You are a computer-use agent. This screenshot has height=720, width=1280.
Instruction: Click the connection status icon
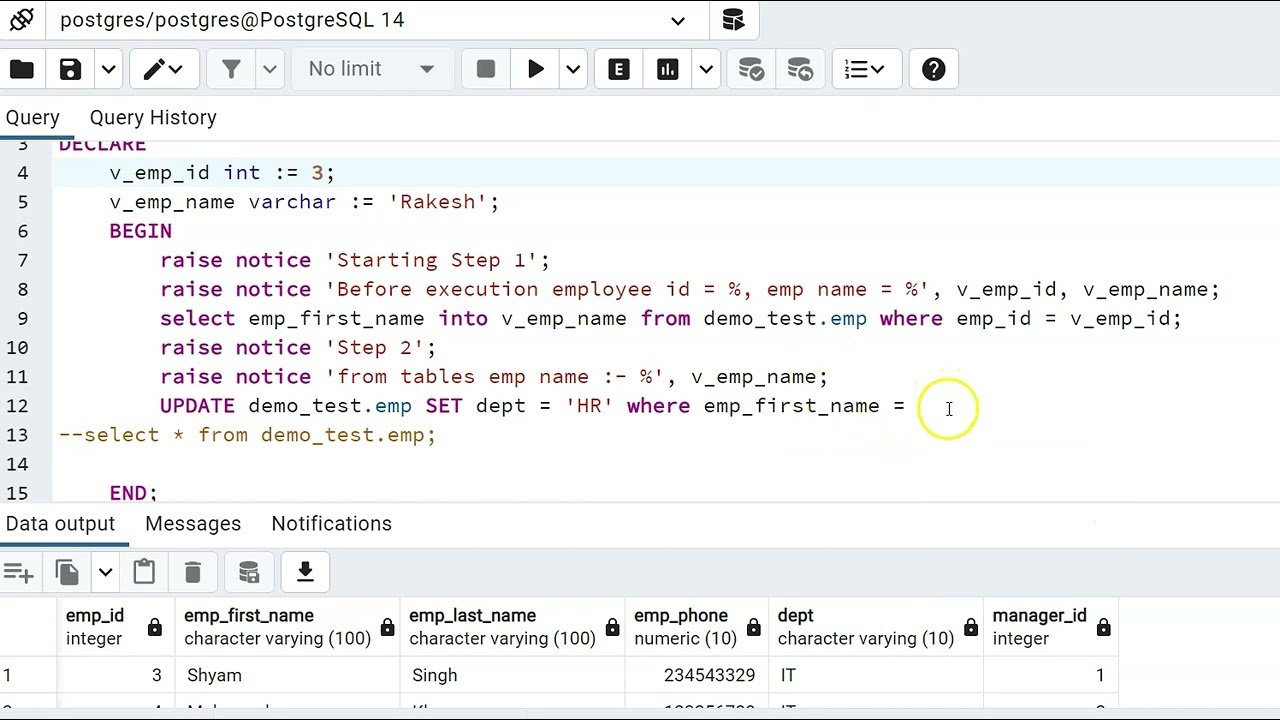pyautogui.click(x=22, y=20)
